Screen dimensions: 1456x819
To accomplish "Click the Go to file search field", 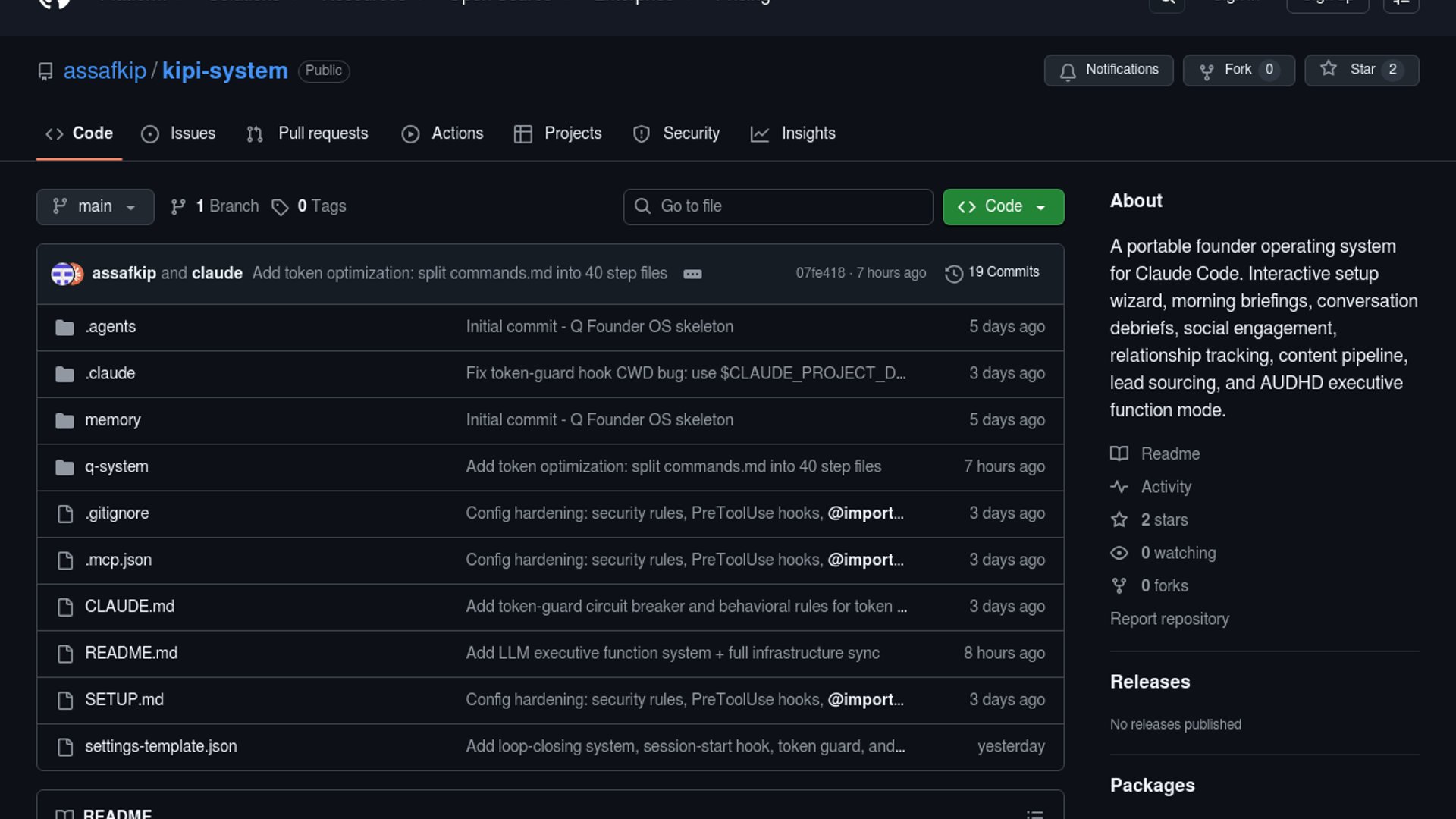I will (x=778, y=206).
